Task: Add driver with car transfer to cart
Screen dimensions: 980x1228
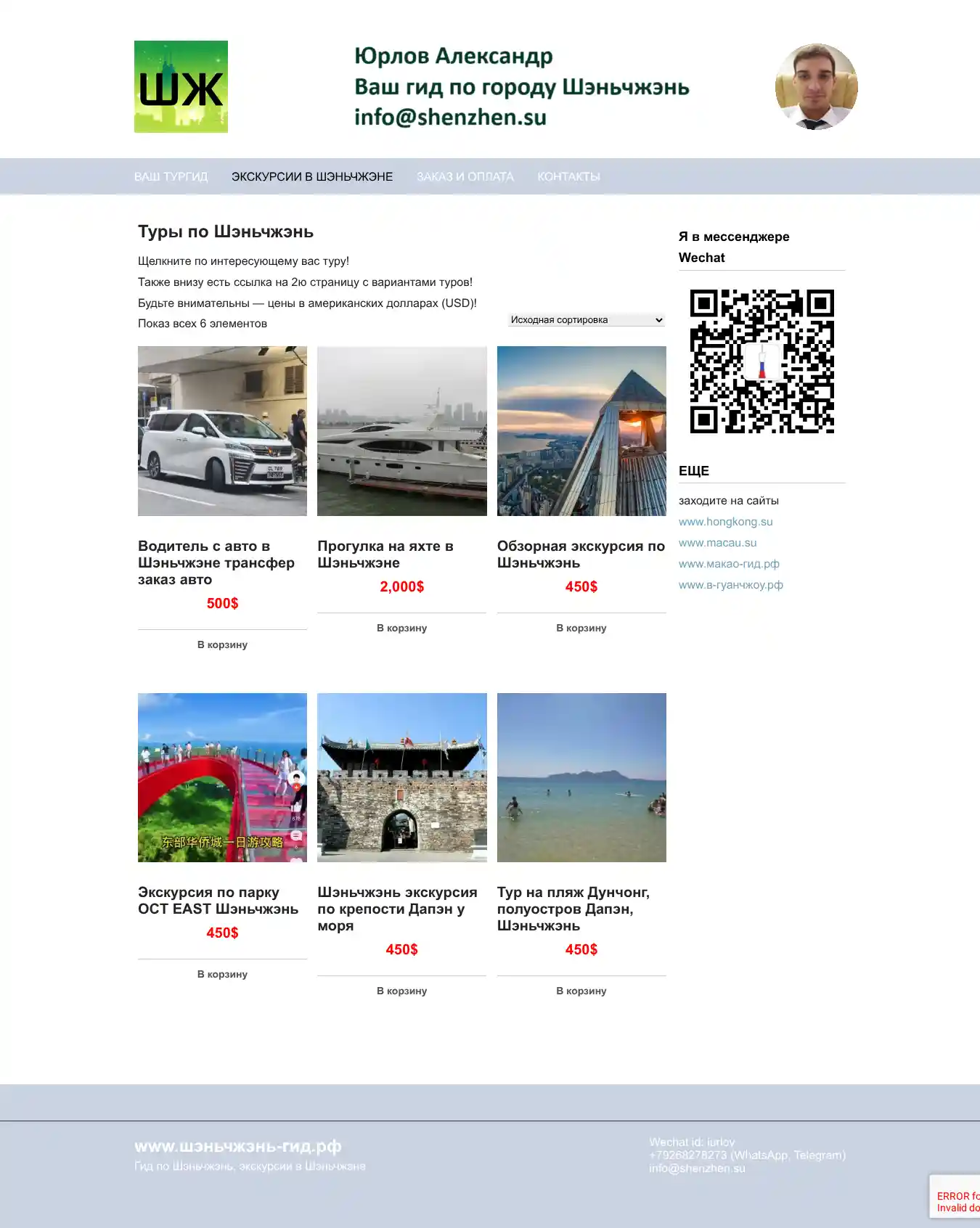Action: [222, 644]
